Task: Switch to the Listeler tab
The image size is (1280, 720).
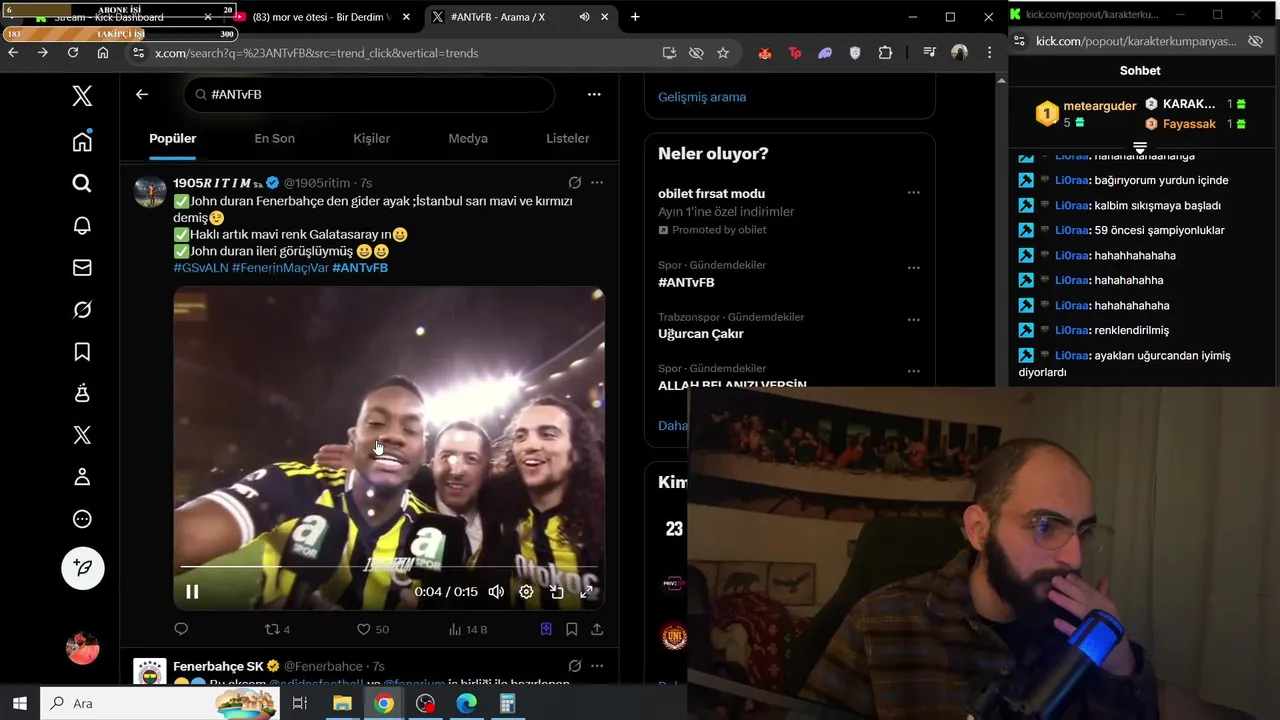Action: (x=567, y=138)
